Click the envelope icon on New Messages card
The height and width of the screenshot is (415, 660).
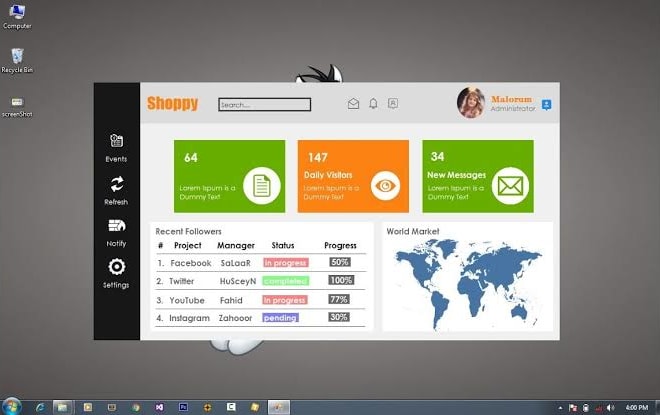pyautogui.click(x=510, y=186)
